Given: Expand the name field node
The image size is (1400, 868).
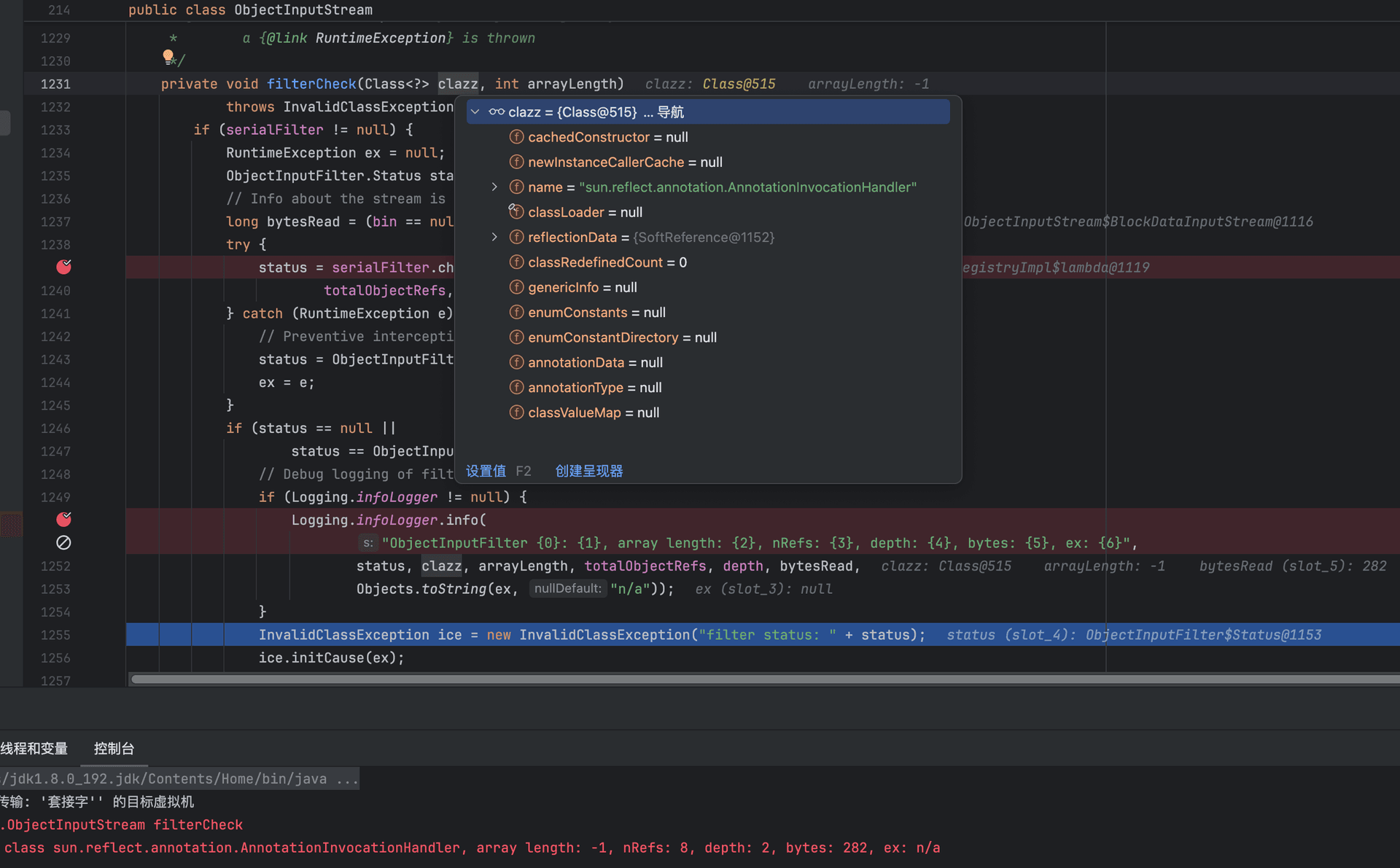Looking at the screenshot, I should click(x=494, y=187).
